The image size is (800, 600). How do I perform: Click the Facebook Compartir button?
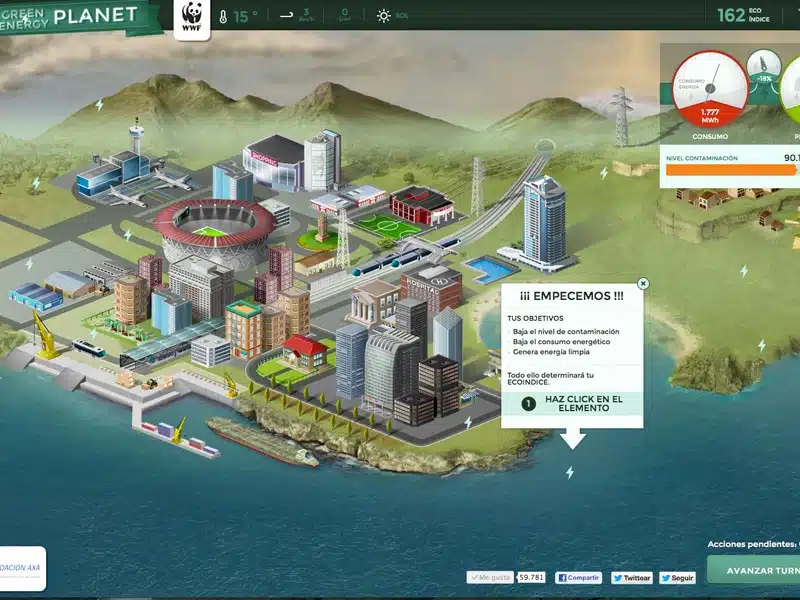click(578, 578)
